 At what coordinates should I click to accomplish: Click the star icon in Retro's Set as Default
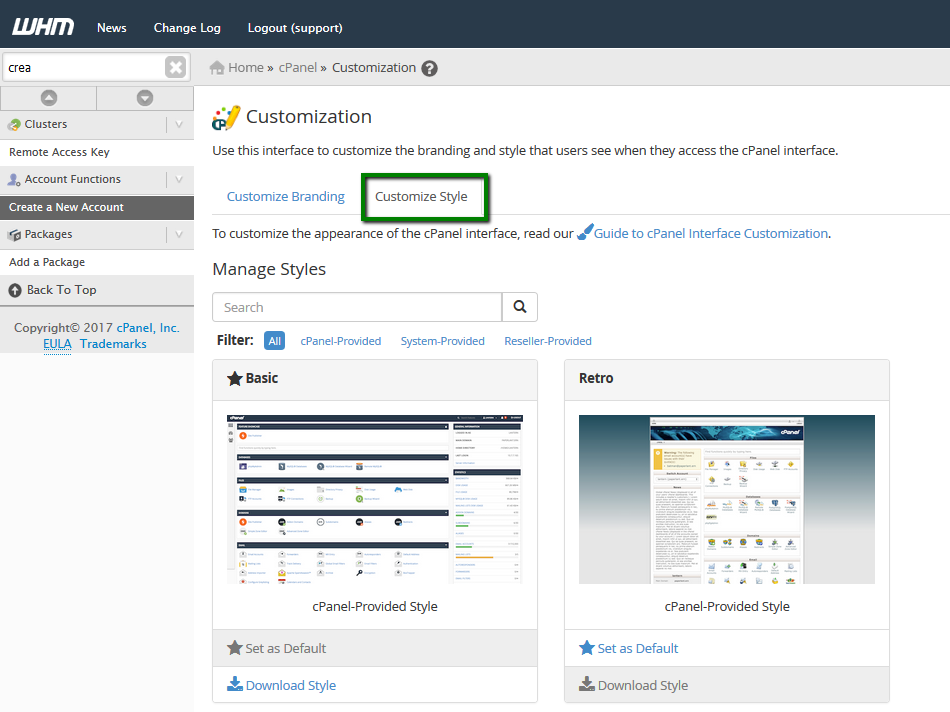click(587, 648)
